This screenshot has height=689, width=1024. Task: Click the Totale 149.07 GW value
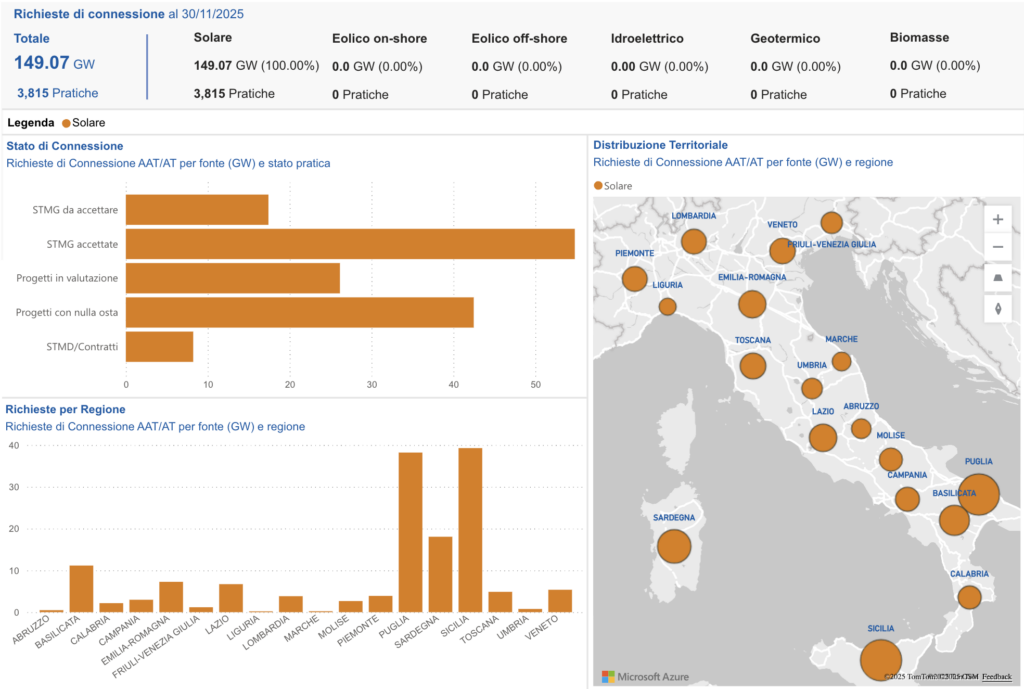(54, 63)
